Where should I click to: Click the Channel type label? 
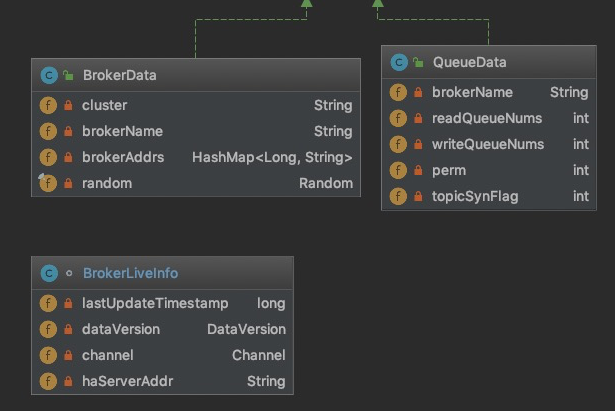pyautogui.click(x=258, y=355)
